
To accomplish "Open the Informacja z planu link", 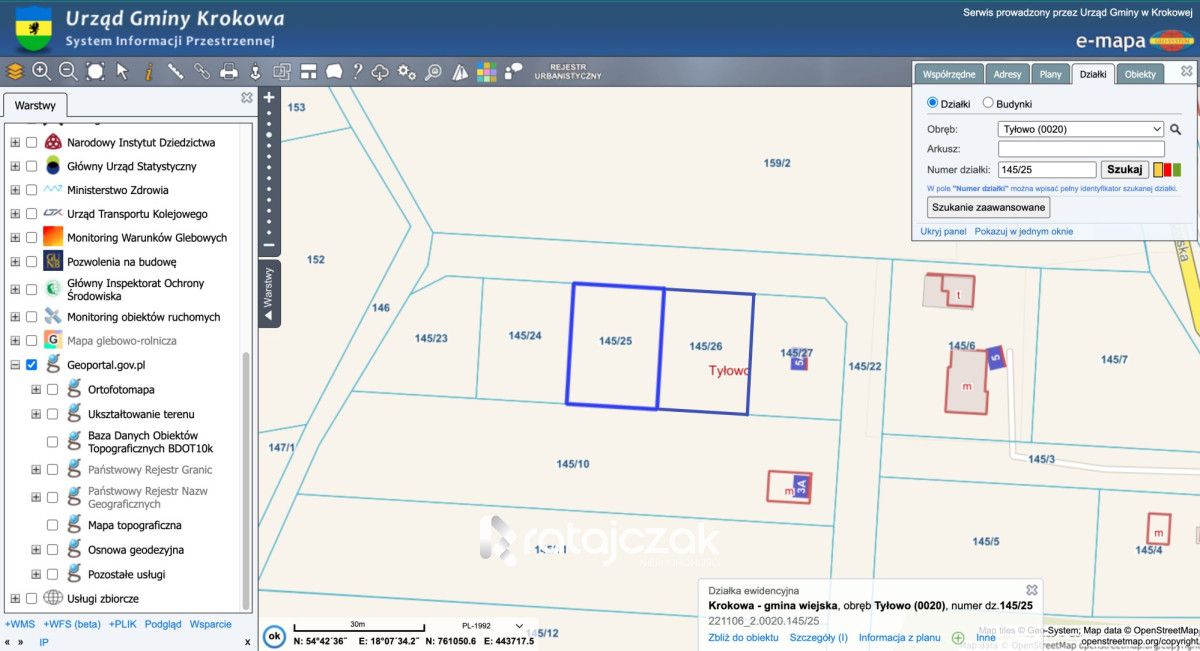I will 900,637.
